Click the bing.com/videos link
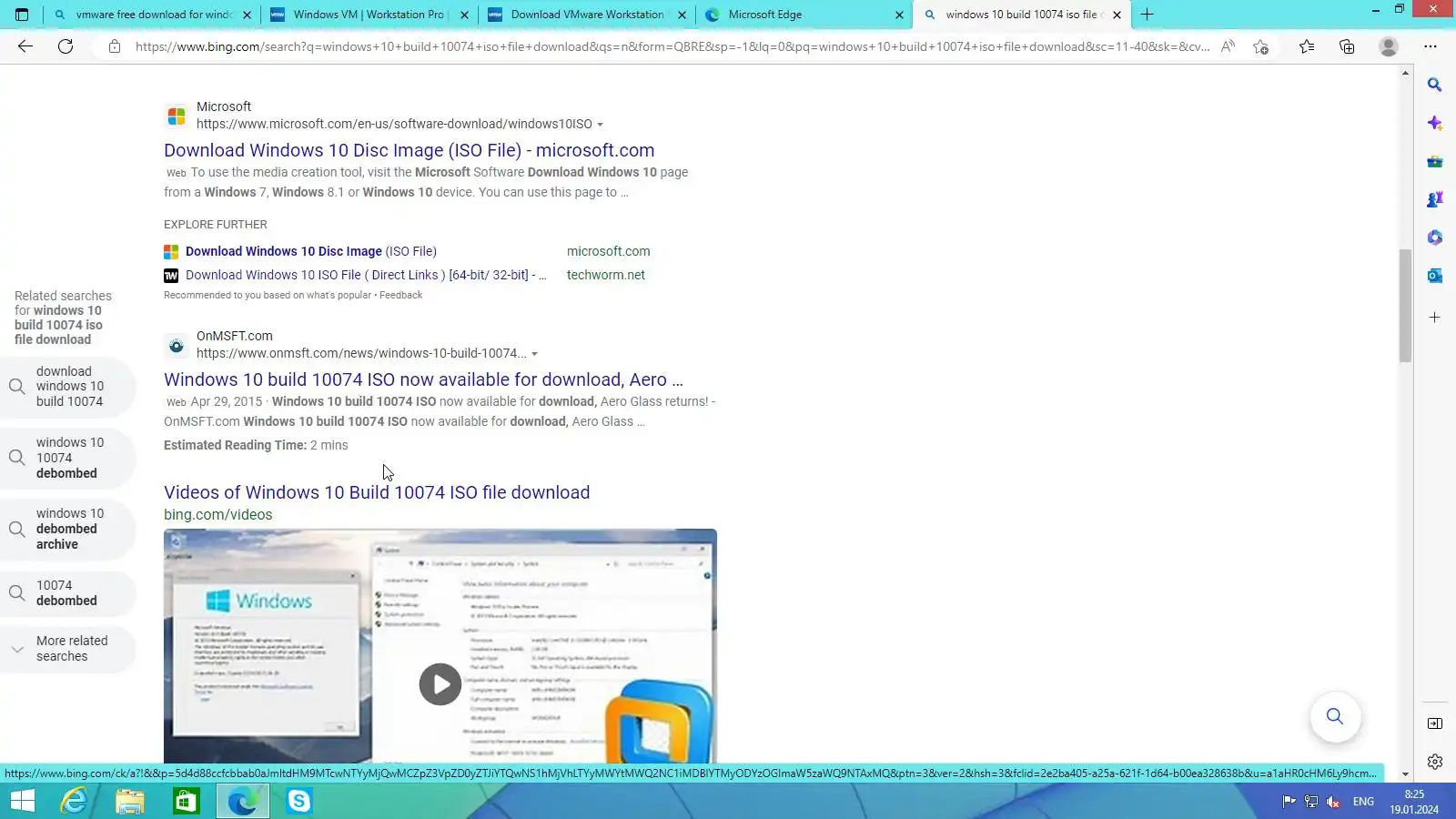 [217, 515]
